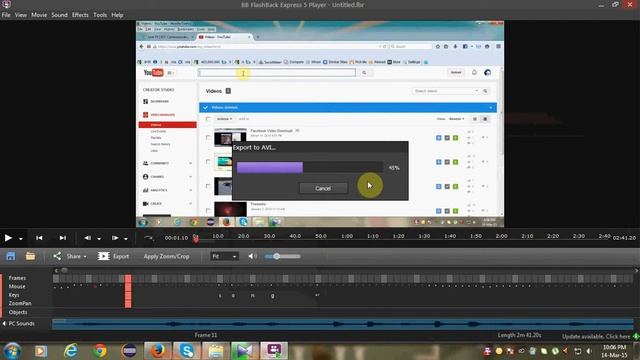The image size is (640, 360).
Task: Jump to the start of the movie
Action: coord(39,238)
